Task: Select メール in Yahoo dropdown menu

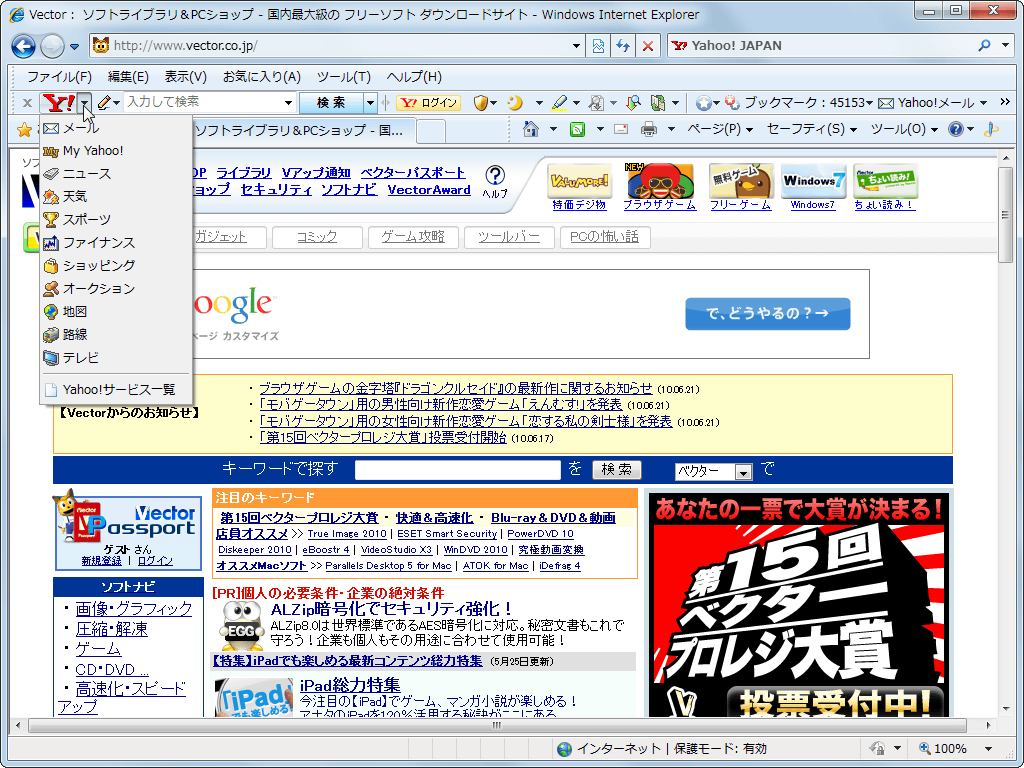Action: click(116, 128)
